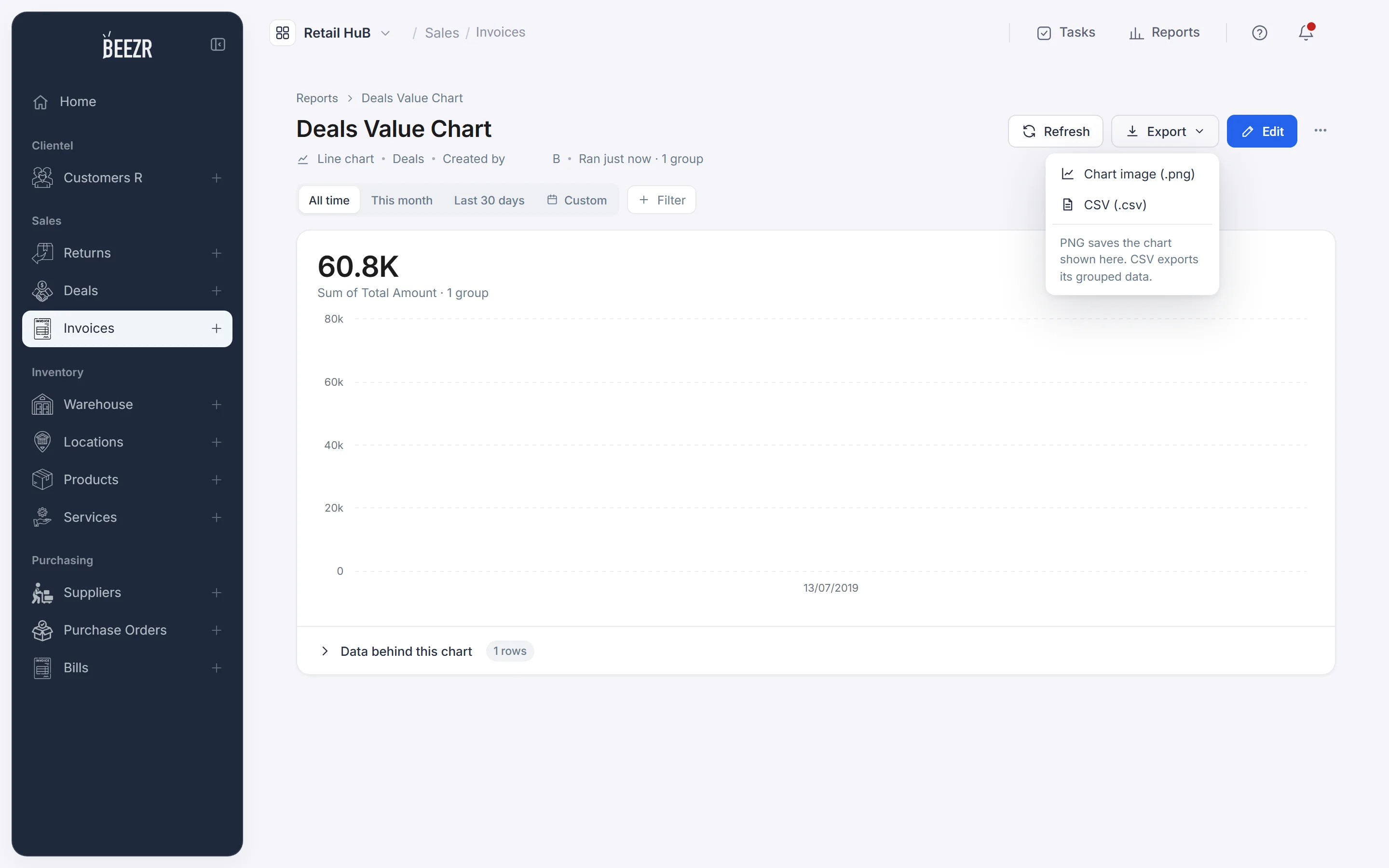The width and height of the screenshot is (1389, 868).
Task: Toggle the Export dropdown button
Action: coord(1165,132)
